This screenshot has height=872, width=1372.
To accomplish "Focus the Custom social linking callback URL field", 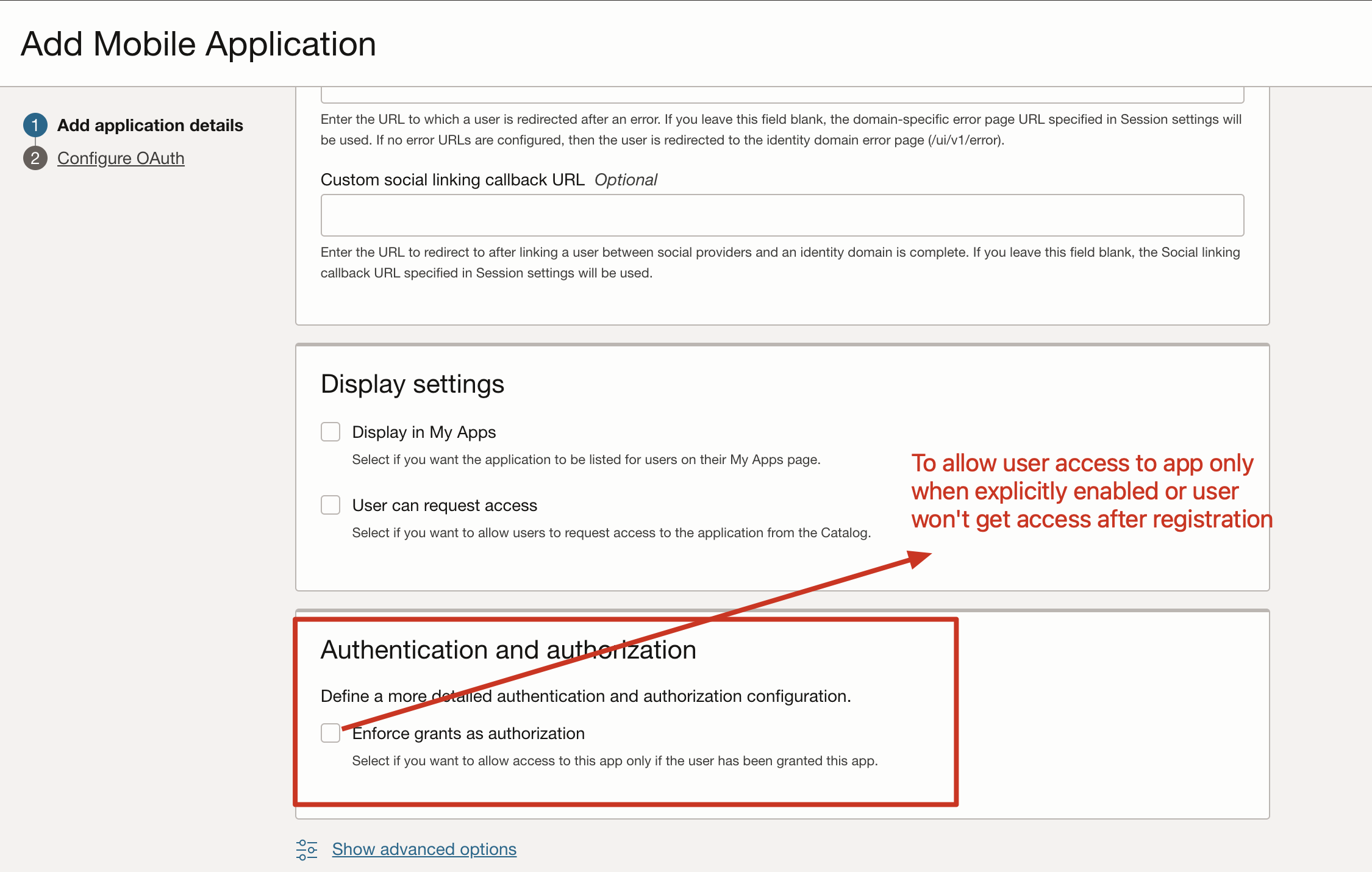I will tap(782, 215).
